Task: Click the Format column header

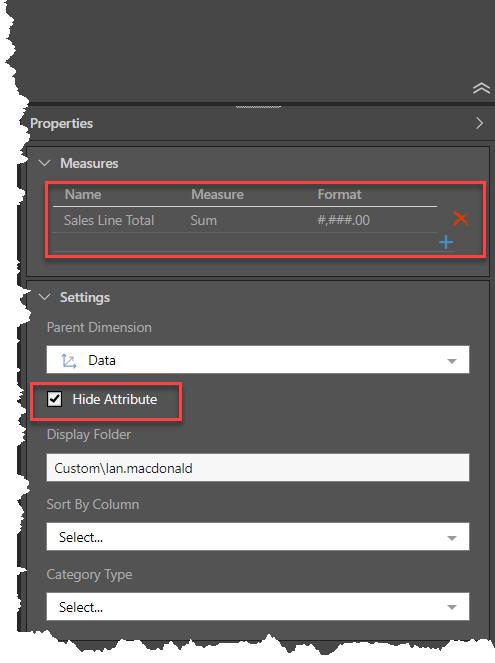Action: coord(339,195)
